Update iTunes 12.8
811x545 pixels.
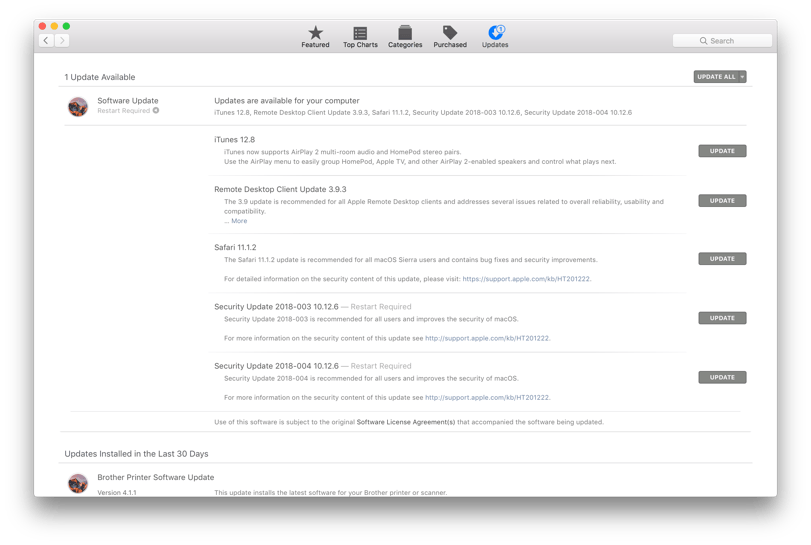[x=722, y=151]
